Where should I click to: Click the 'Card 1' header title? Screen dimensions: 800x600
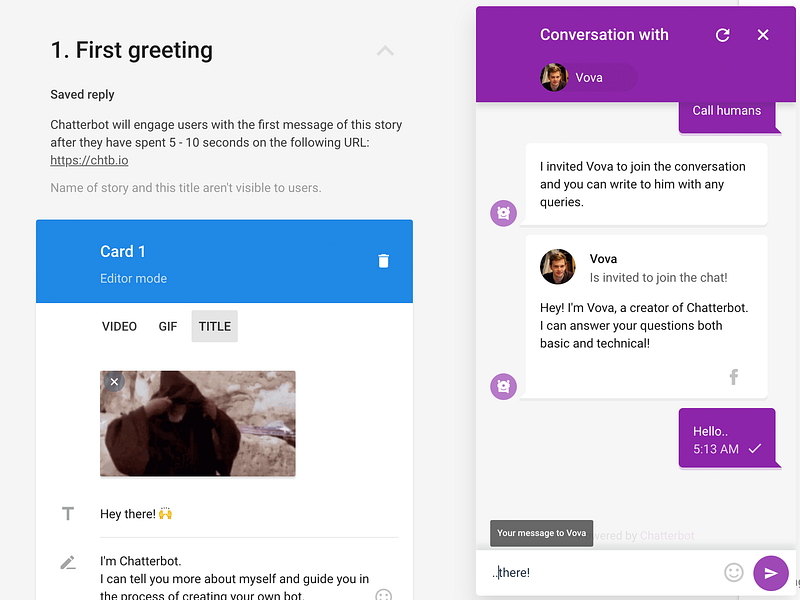point(123,251)
